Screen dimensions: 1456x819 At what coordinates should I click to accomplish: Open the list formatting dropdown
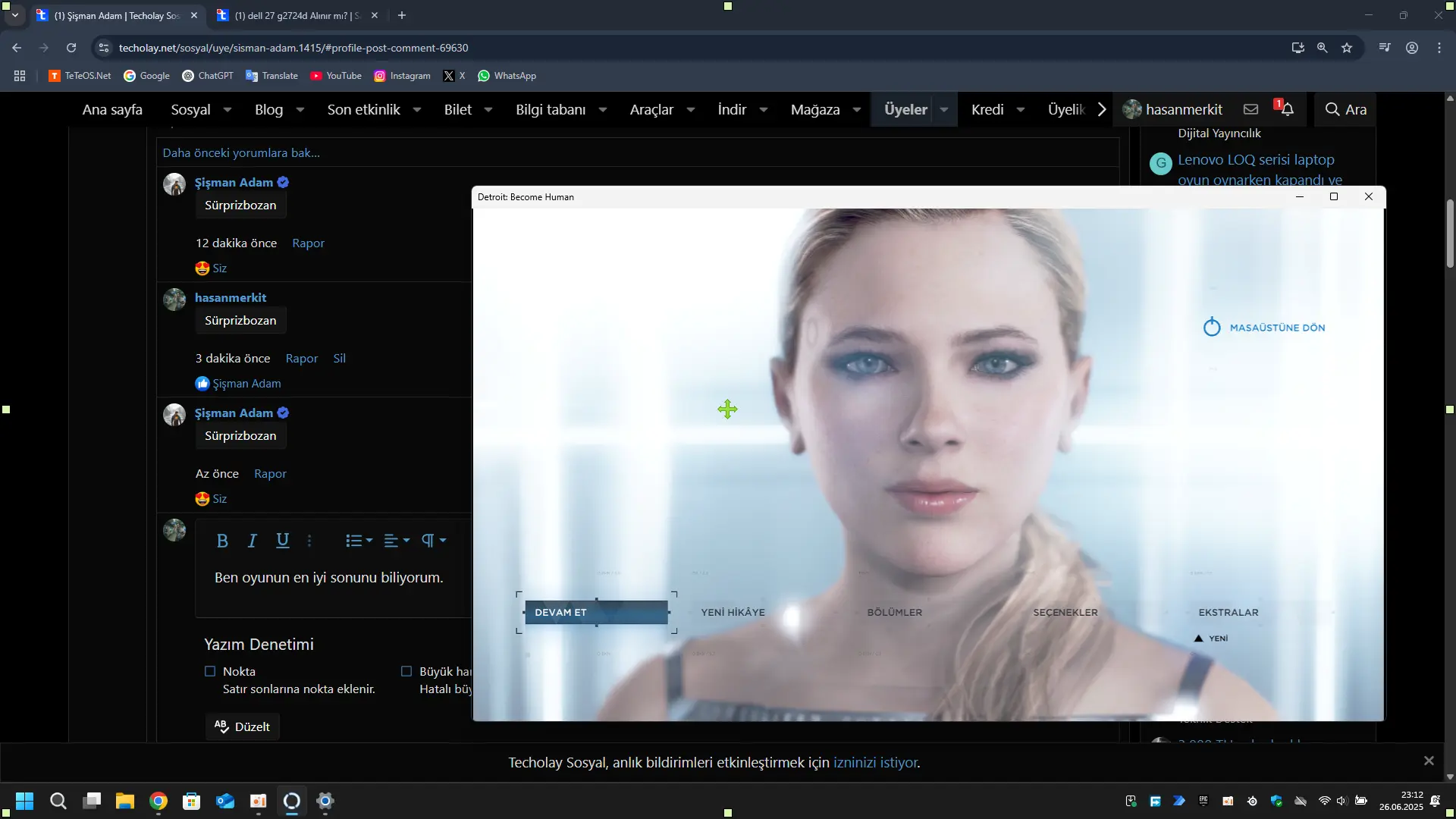(x=359, y=541)
